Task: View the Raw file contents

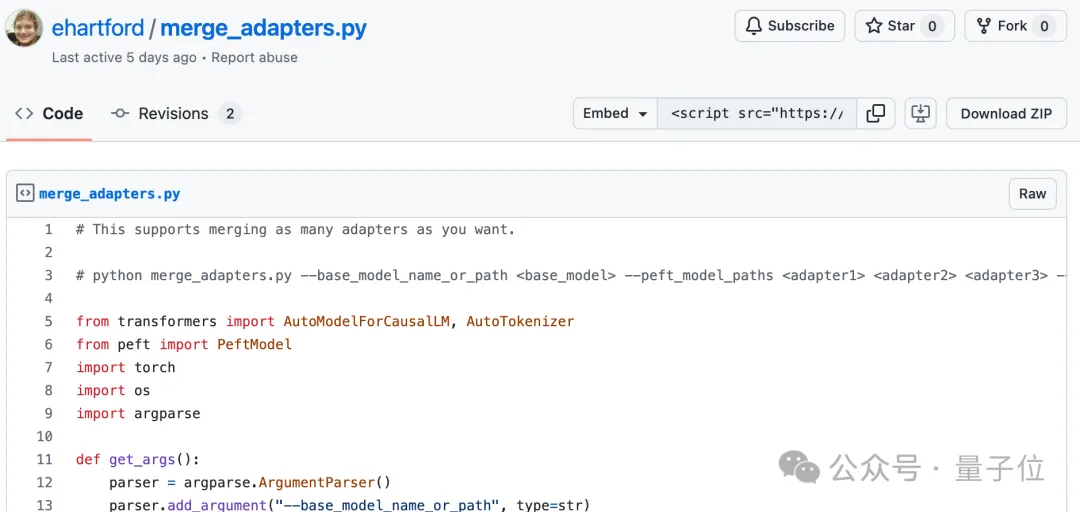Action: click(x=1032, y=194)
